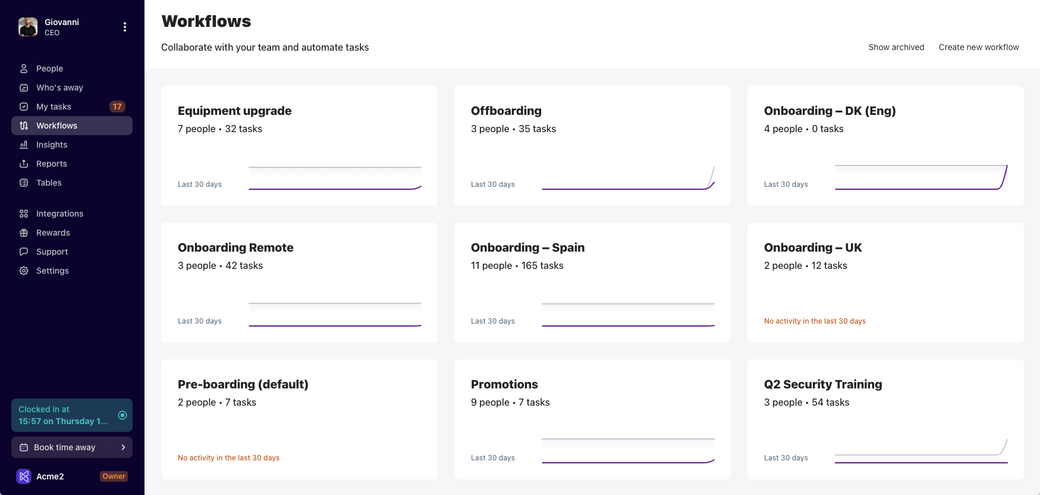1040x495 pixels.
Task: Open the three-dot menu beside Giovanni
Action: 125,27
